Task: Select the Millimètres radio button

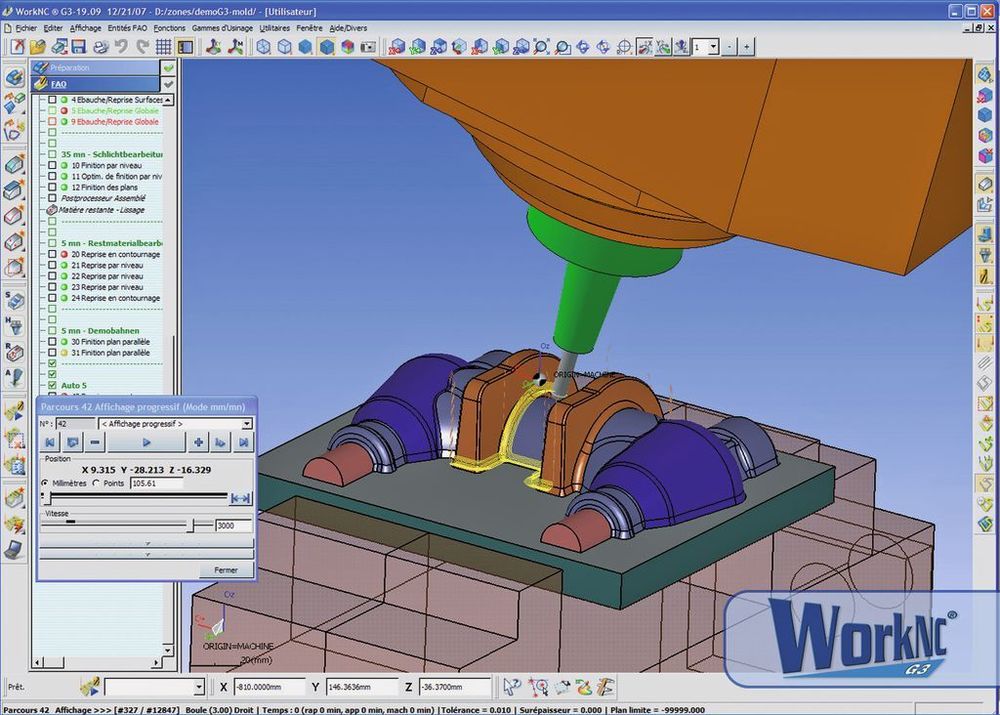Action: (x=45, y=483)
